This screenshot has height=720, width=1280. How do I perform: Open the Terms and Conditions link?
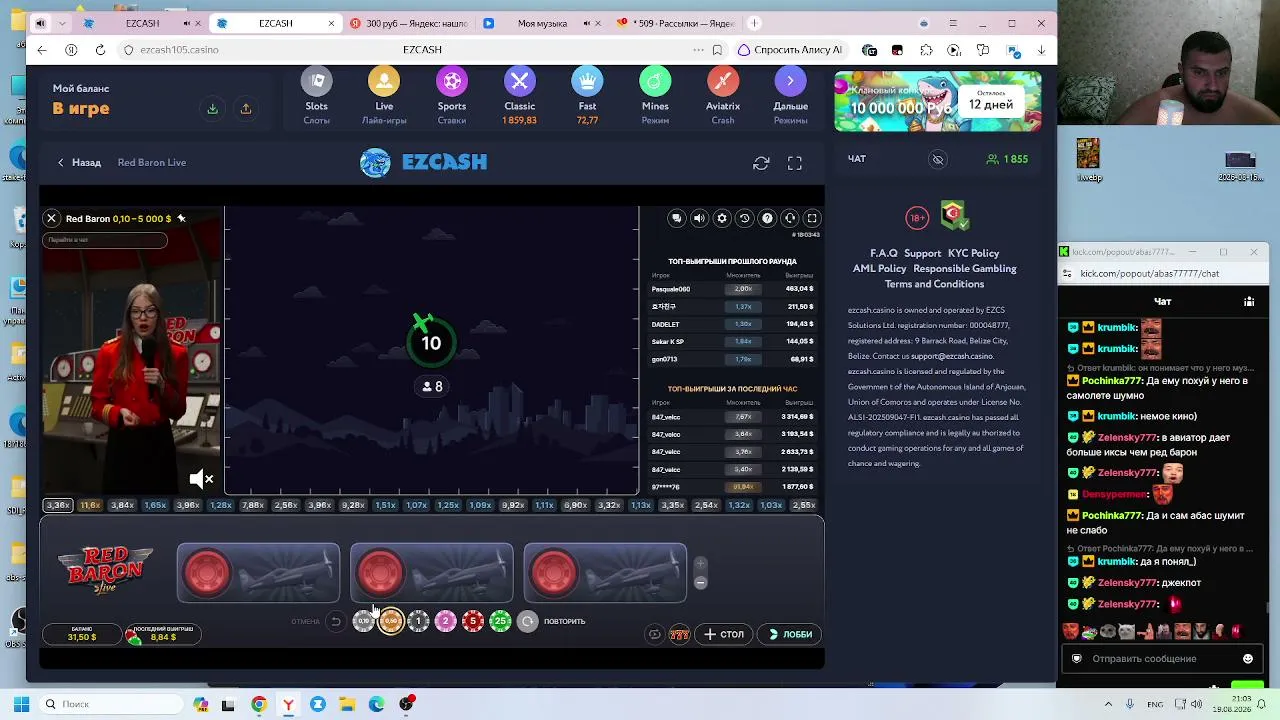coord(934,284)
